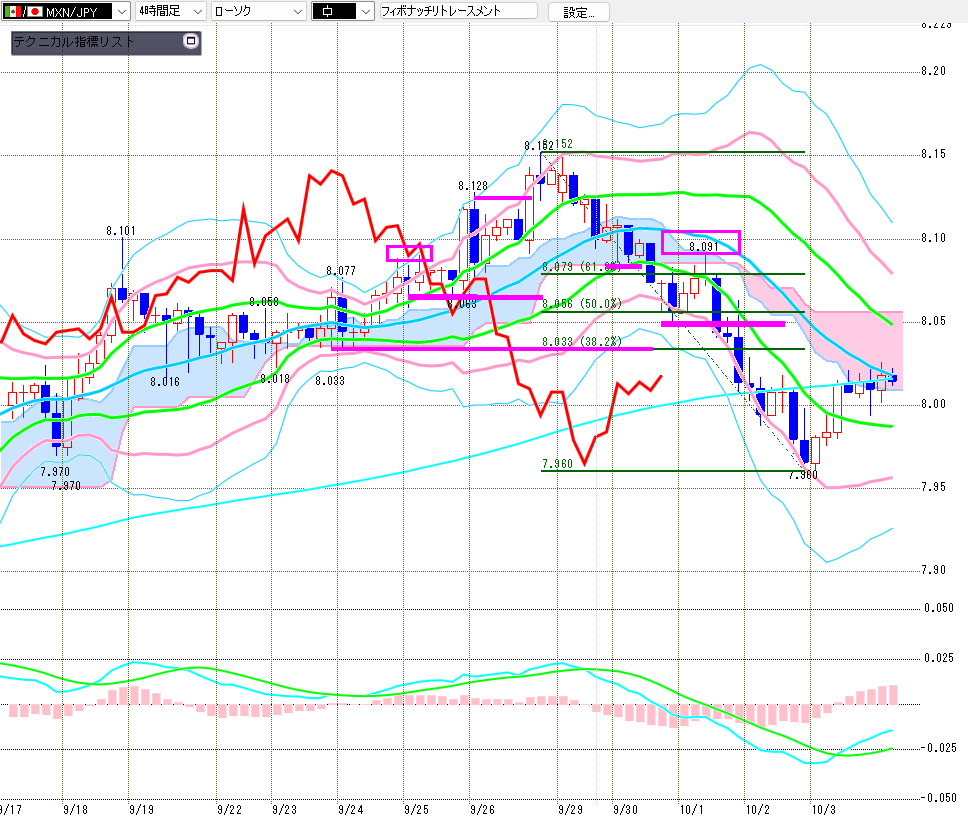Select the small magenta rectangle at 9/25
968x818 pixels.
pos(409,253)
